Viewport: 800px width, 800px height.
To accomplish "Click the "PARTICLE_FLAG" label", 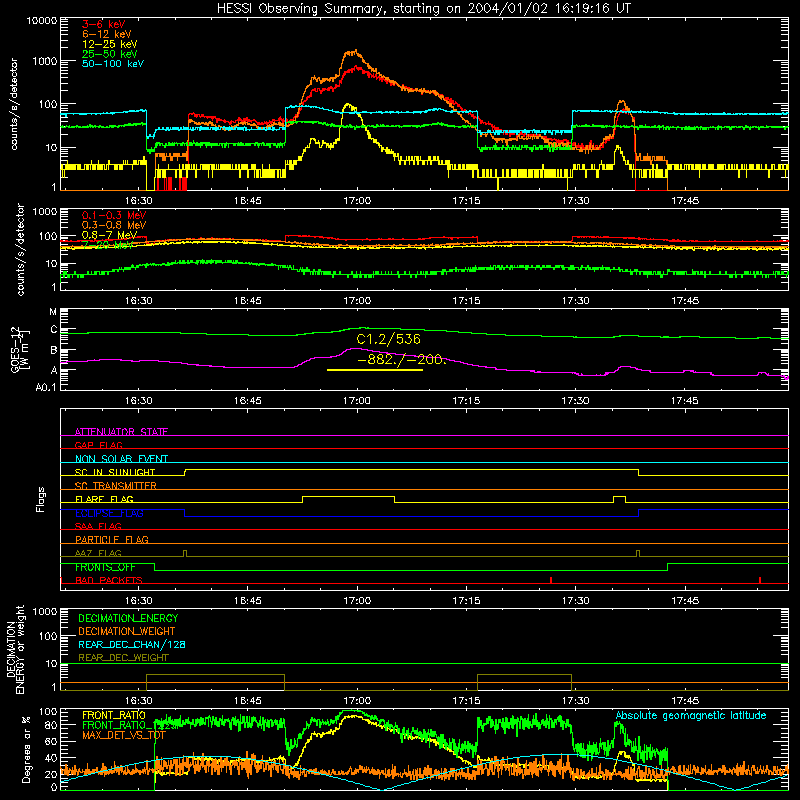I will (x=112, y=539).
